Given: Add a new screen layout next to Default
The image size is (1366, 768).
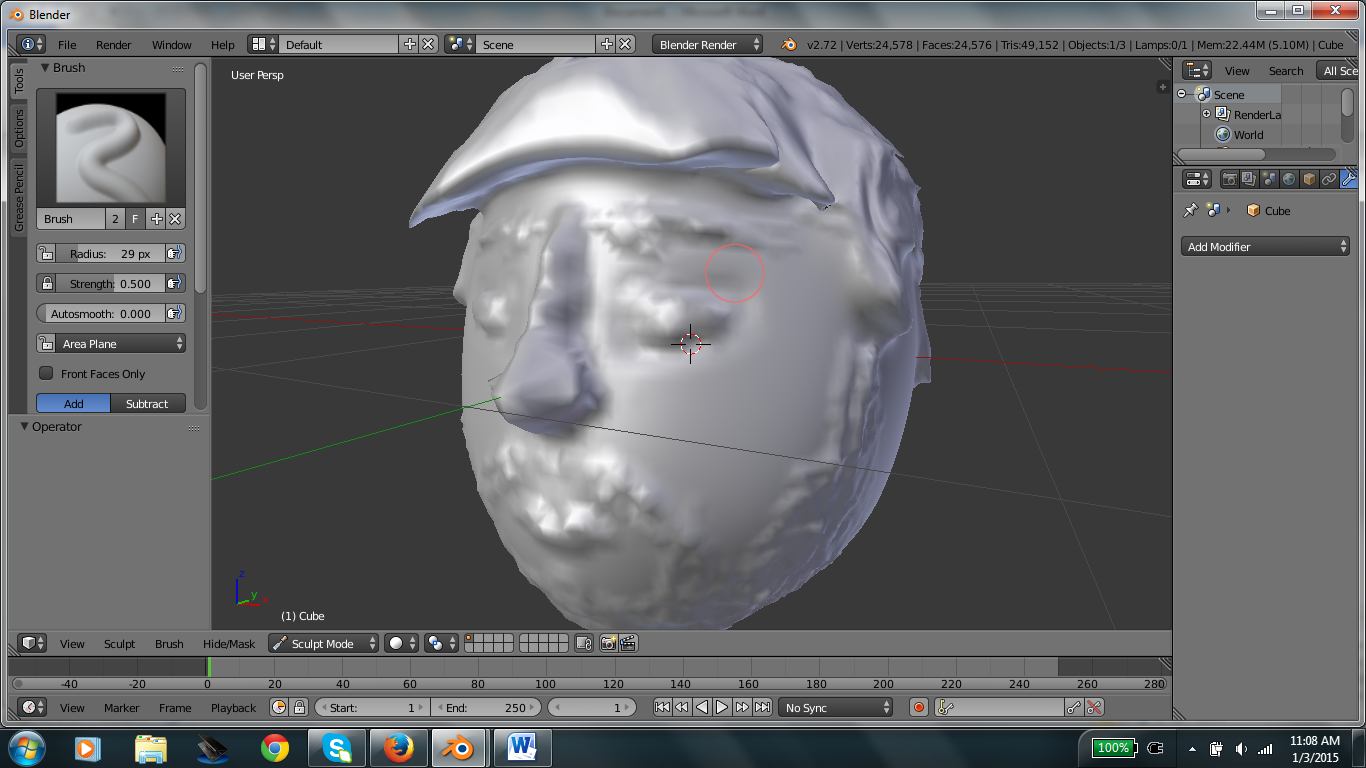Looking at the screenshot, I should (x=410, y=44).
